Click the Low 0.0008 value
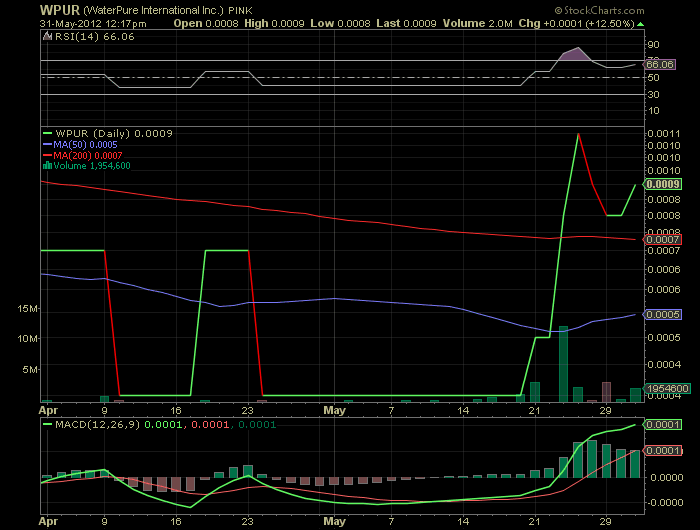The width and height of the screenshot is (700, 530). pos(340,24)
